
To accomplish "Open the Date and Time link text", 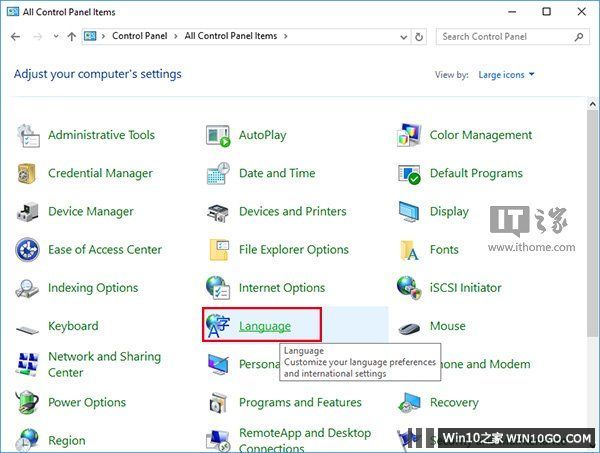I will [277, 173].
